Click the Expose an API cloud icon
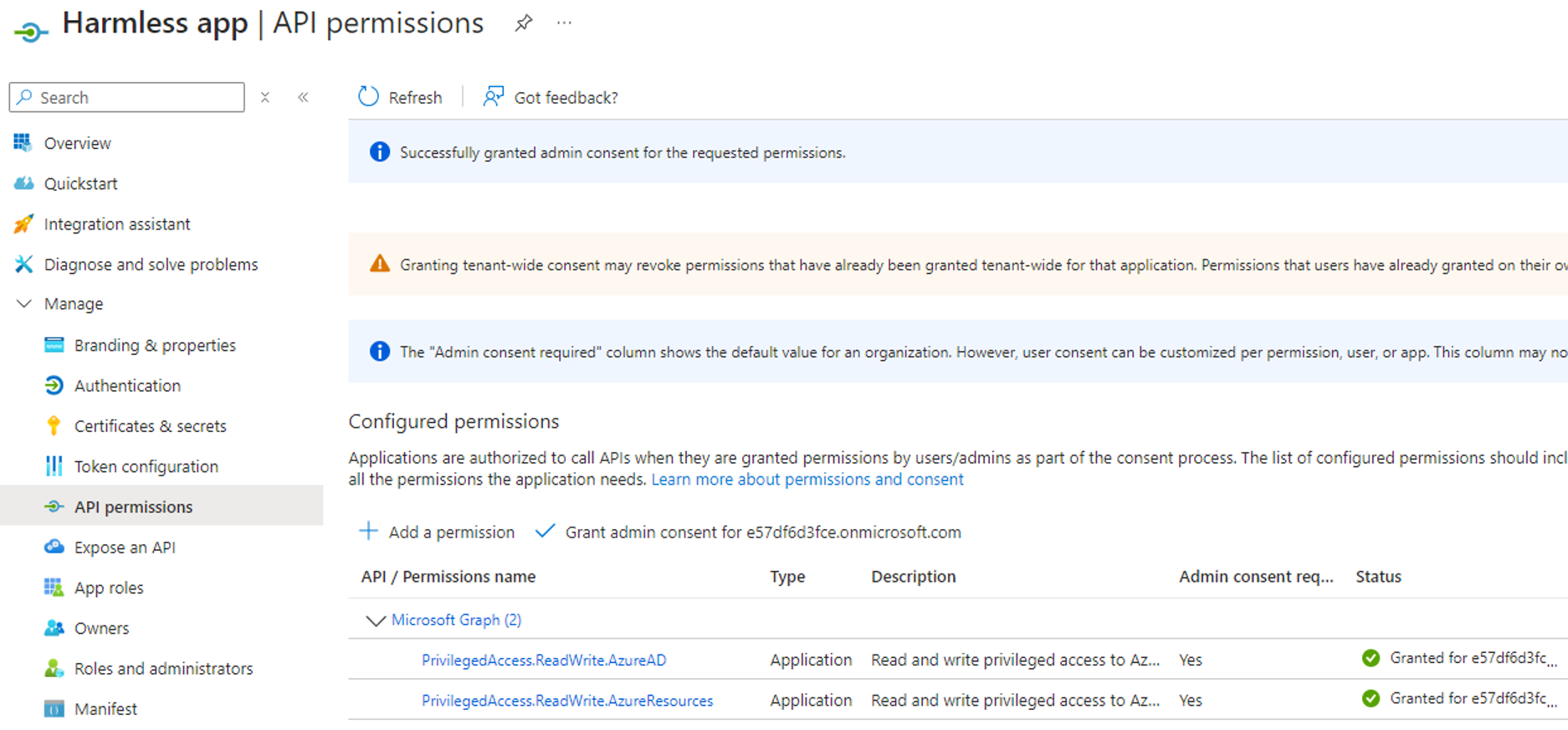Image resolution: width=1568 pixels, height=730 pixels. coord(54,547)
